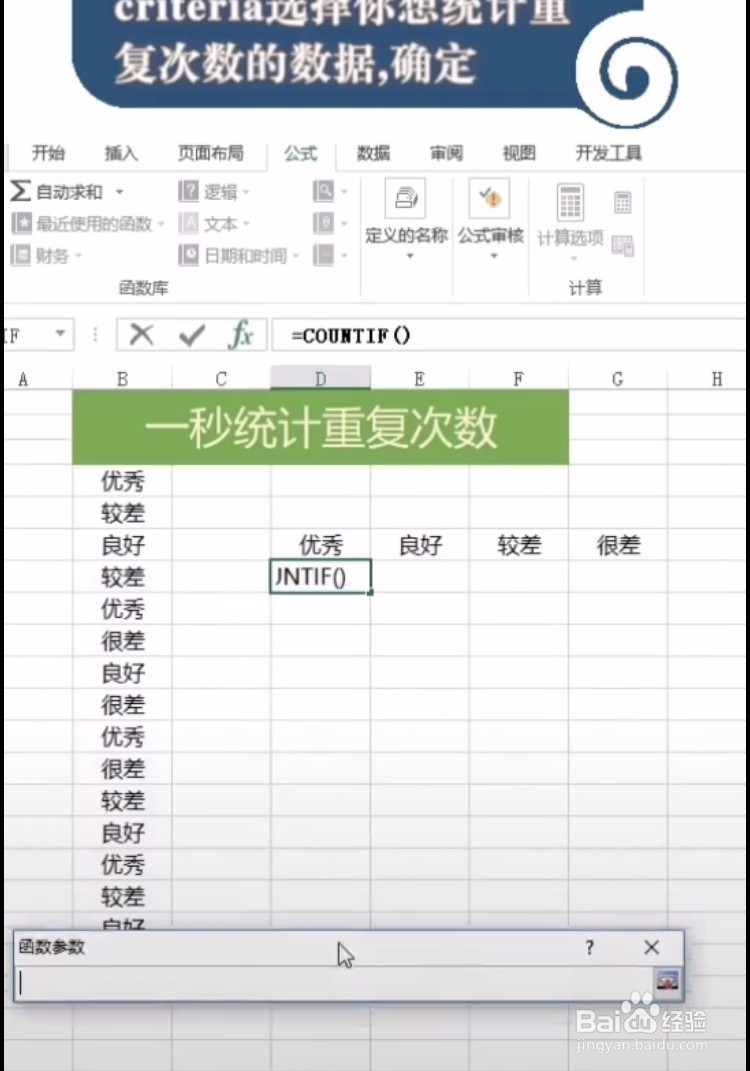This screenshot has height=1071, width=750.
Task: Click the Lookup and Reference functions icon
Action: click(323, 191)
